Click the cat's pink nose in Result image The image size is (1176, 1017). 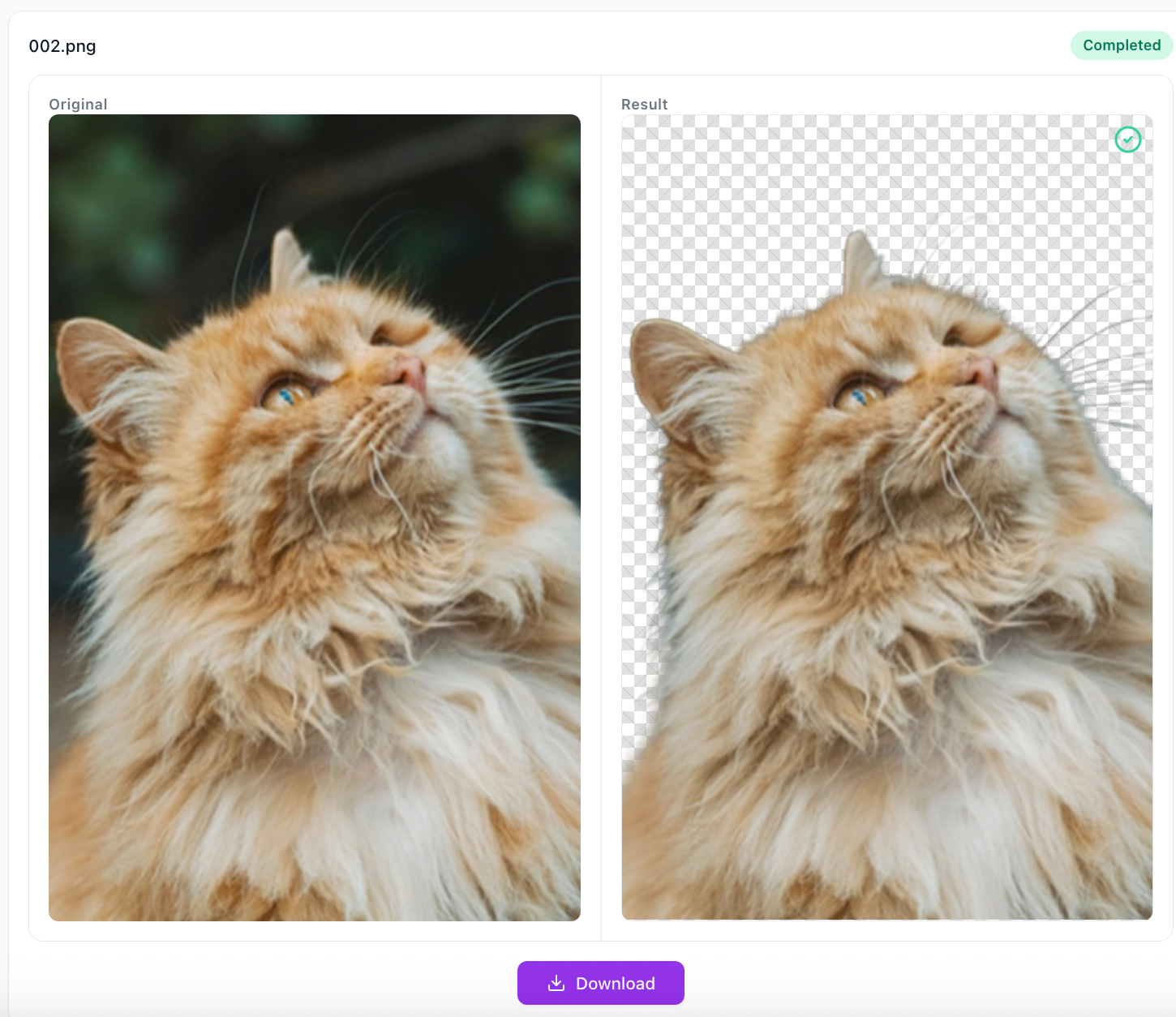pyautogui.click(x=984, y=374)
